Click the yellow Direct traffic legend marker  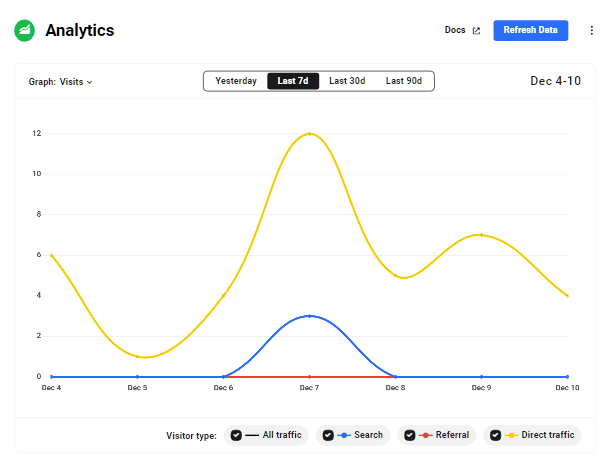[x=512, y=435]
